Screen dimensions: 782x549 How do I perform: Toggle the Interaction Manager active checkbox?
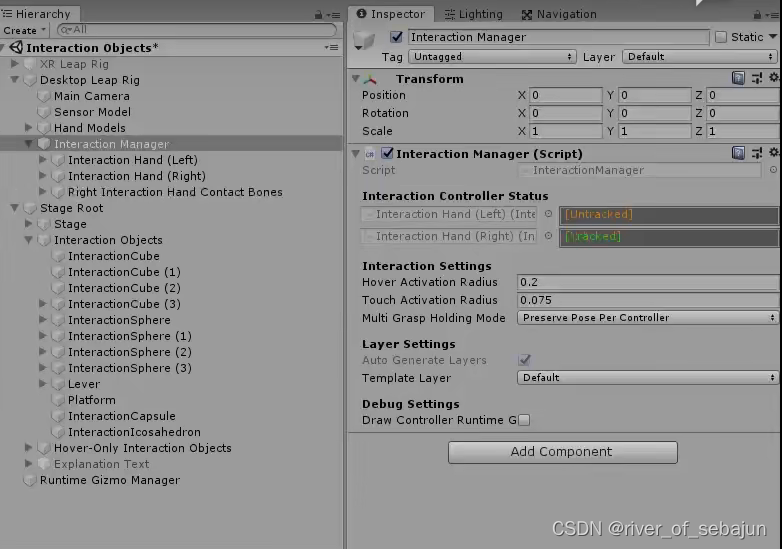(x=396, y=37)
